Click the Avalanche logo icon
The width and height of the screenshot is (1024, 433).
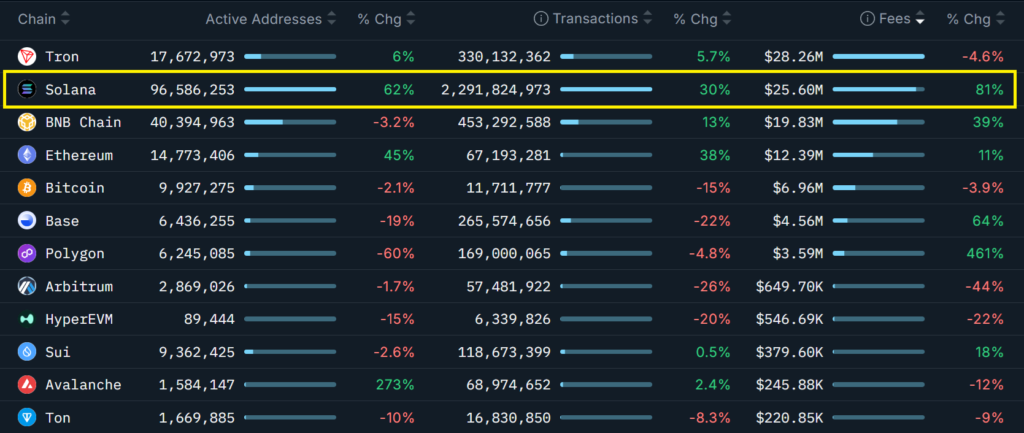[x=27, y=385]
